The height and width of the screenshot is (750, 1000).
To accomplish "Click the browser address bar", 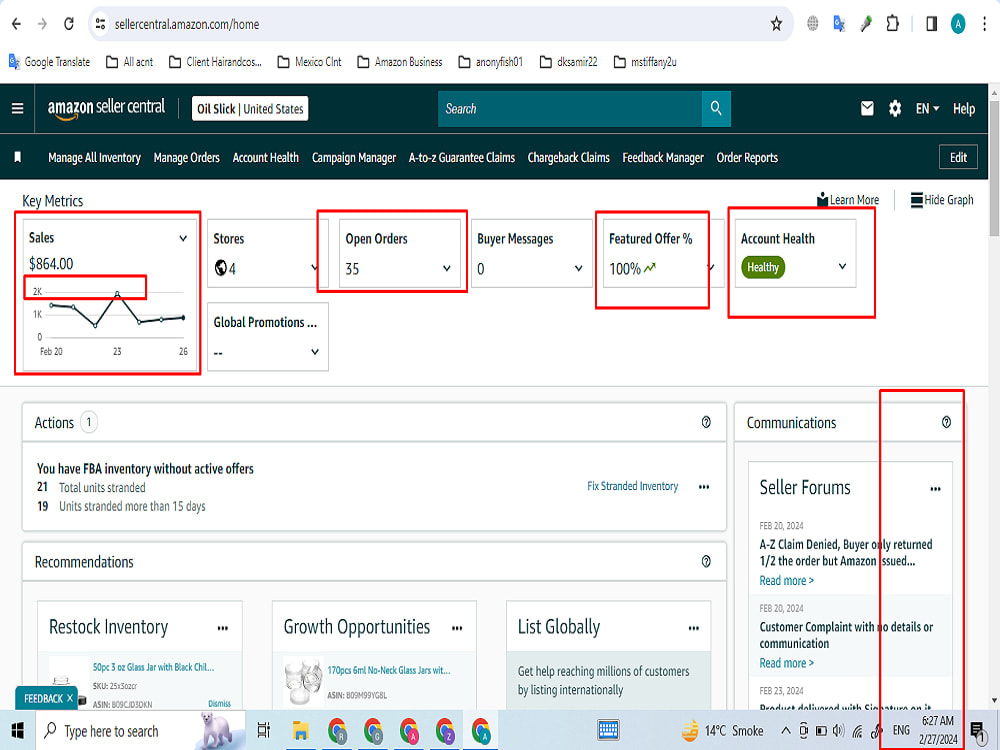I will pos(440,24).
